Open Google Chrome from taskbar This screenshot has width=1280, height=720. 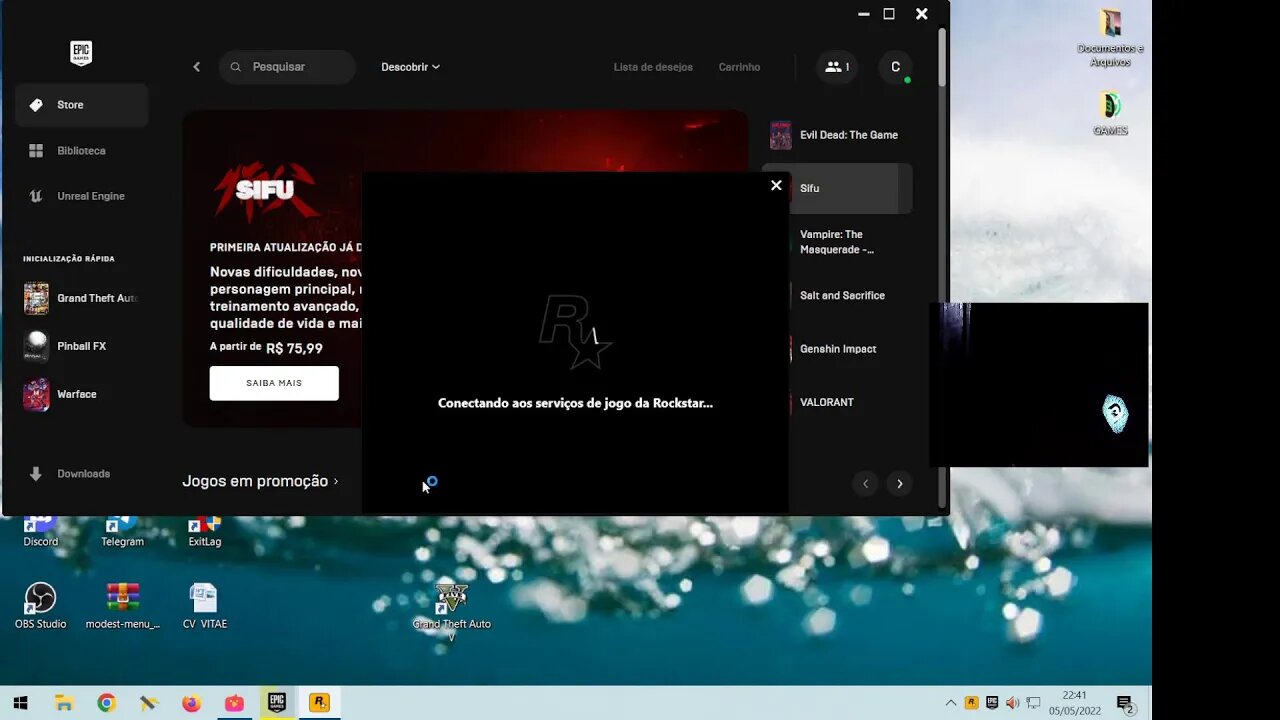tap(106, 703)
